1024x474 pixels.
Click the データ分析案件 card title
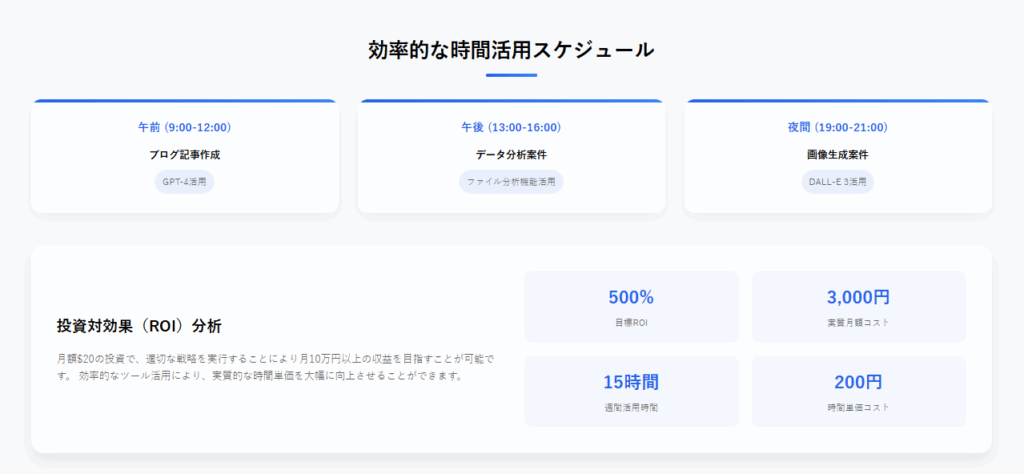coord(511,155)
